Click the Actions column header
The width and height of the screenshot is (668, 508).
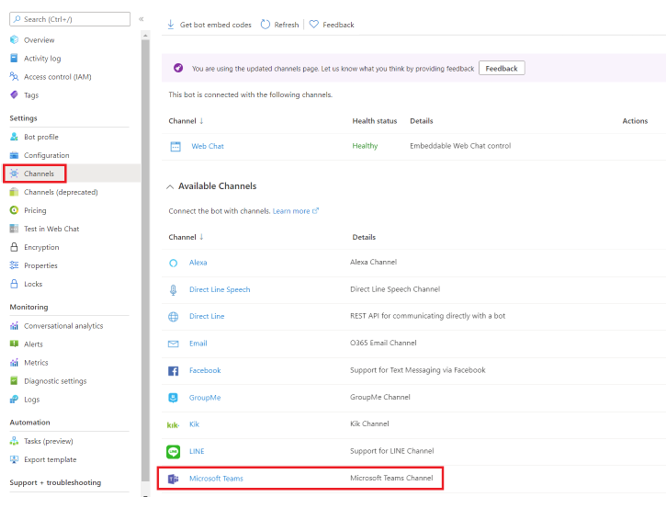635,121
